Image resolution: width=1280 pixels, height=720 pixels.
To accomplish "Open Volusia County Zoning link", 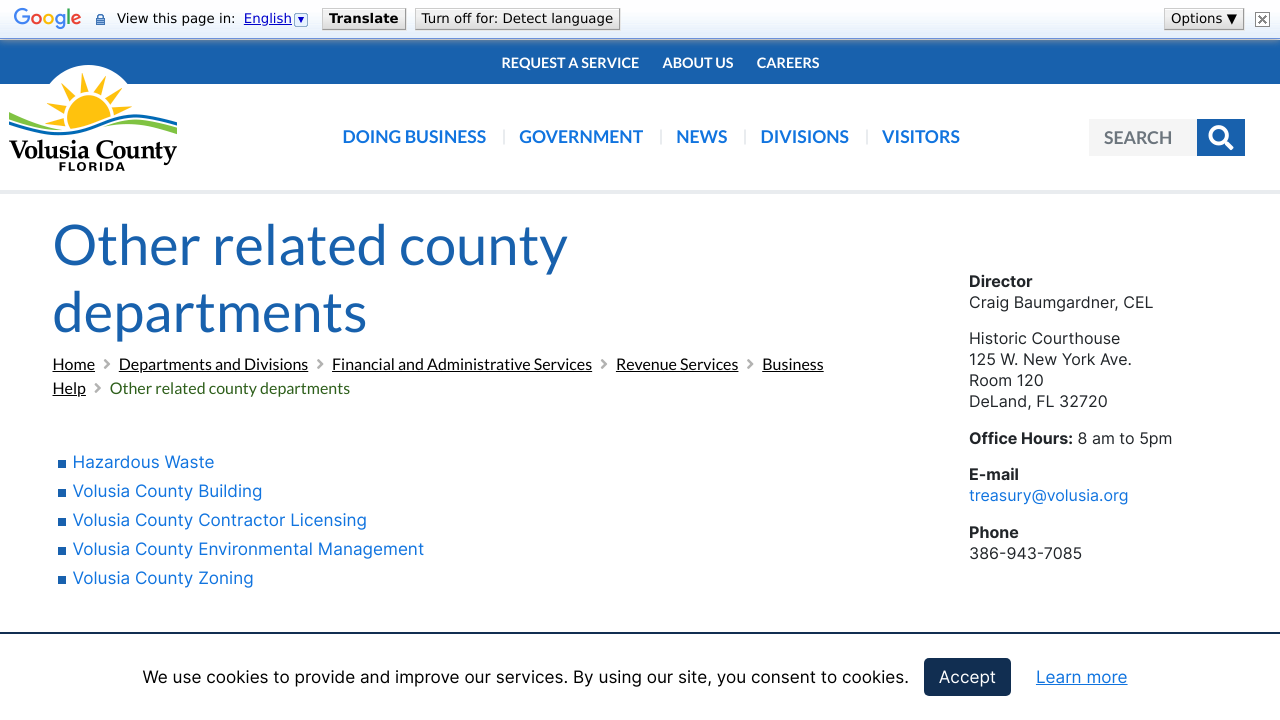I will [x=163, y=578].
